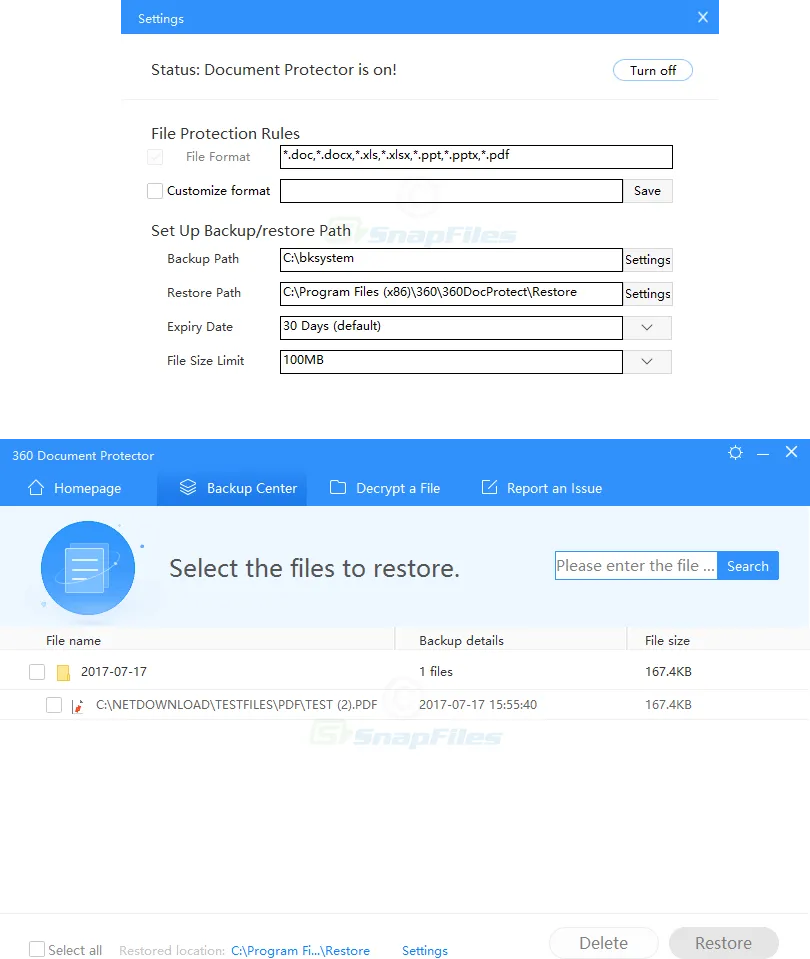
Task: Open Settings for the Backup Path
Action: [647, 260]
